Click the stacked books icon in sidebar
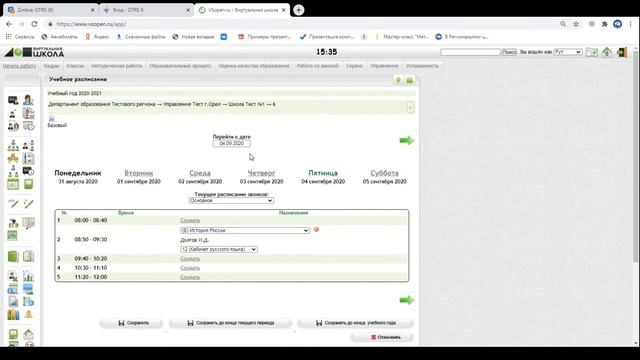This screenshot has width=640, height=360. [x=13, y=314]
